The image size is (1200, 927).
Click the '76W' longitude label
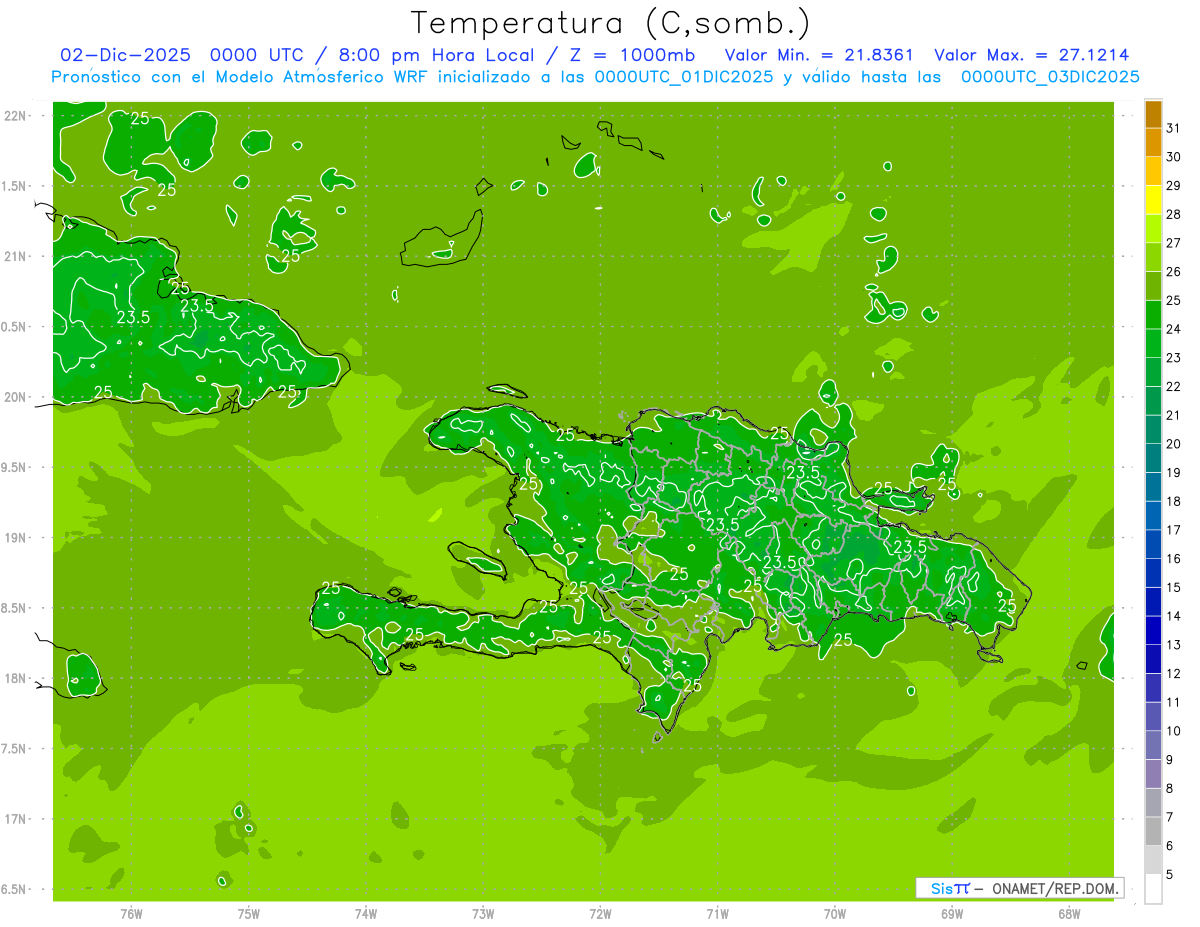click(131, 913)
